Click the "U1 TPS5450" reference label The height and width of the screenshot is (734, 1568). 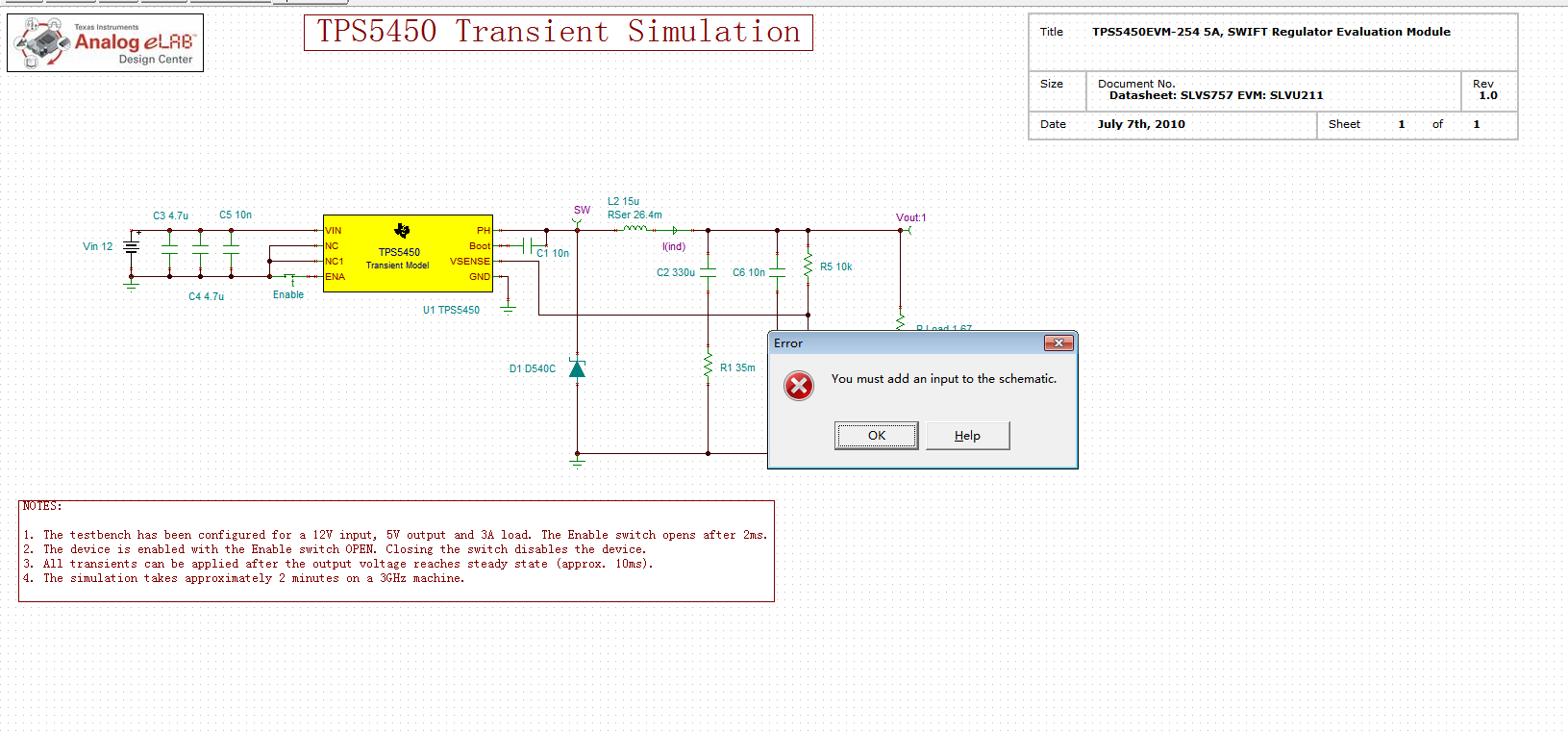click(451, 310)
